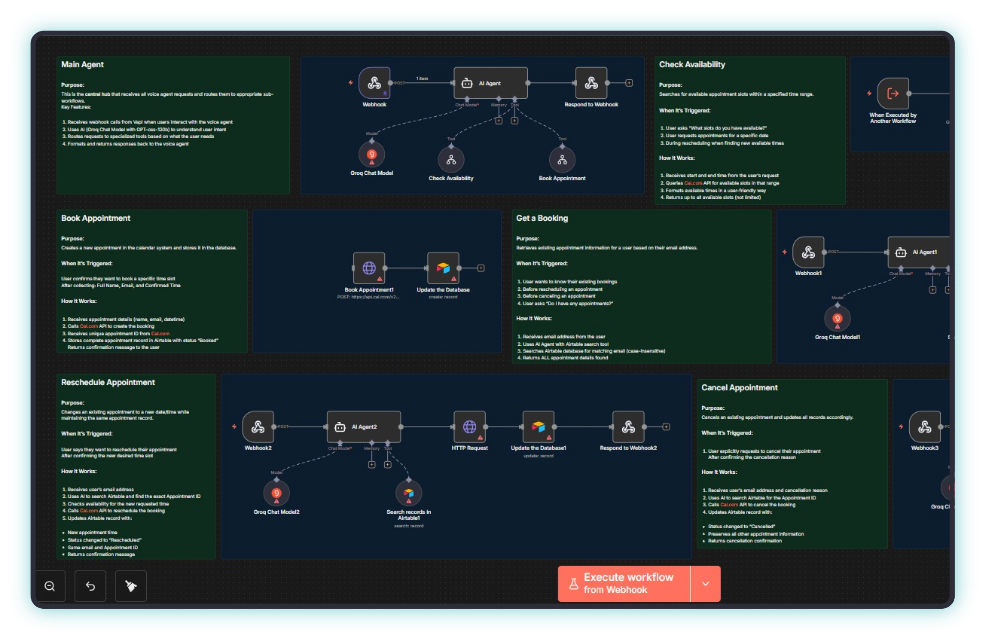This screenshot has height=639, width=985.
Task: Open the Respond to Webhook node
Action: point(591,83)
